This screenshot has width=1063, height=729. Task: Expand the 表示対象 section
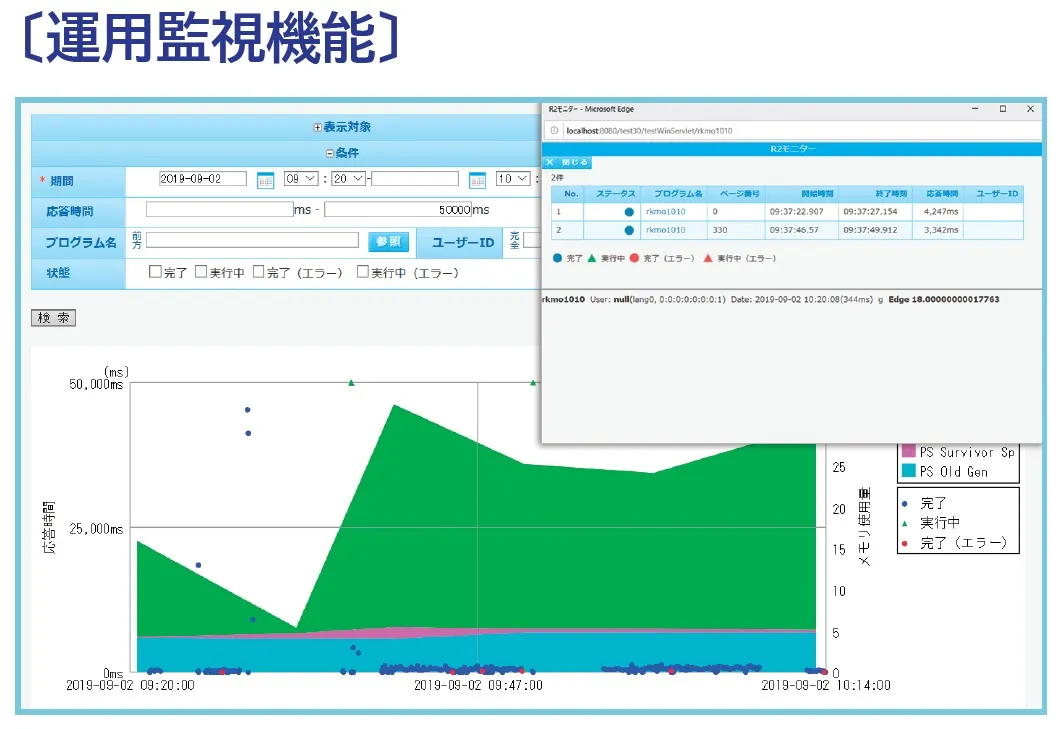pyautogui.click(x=318, y=127)
